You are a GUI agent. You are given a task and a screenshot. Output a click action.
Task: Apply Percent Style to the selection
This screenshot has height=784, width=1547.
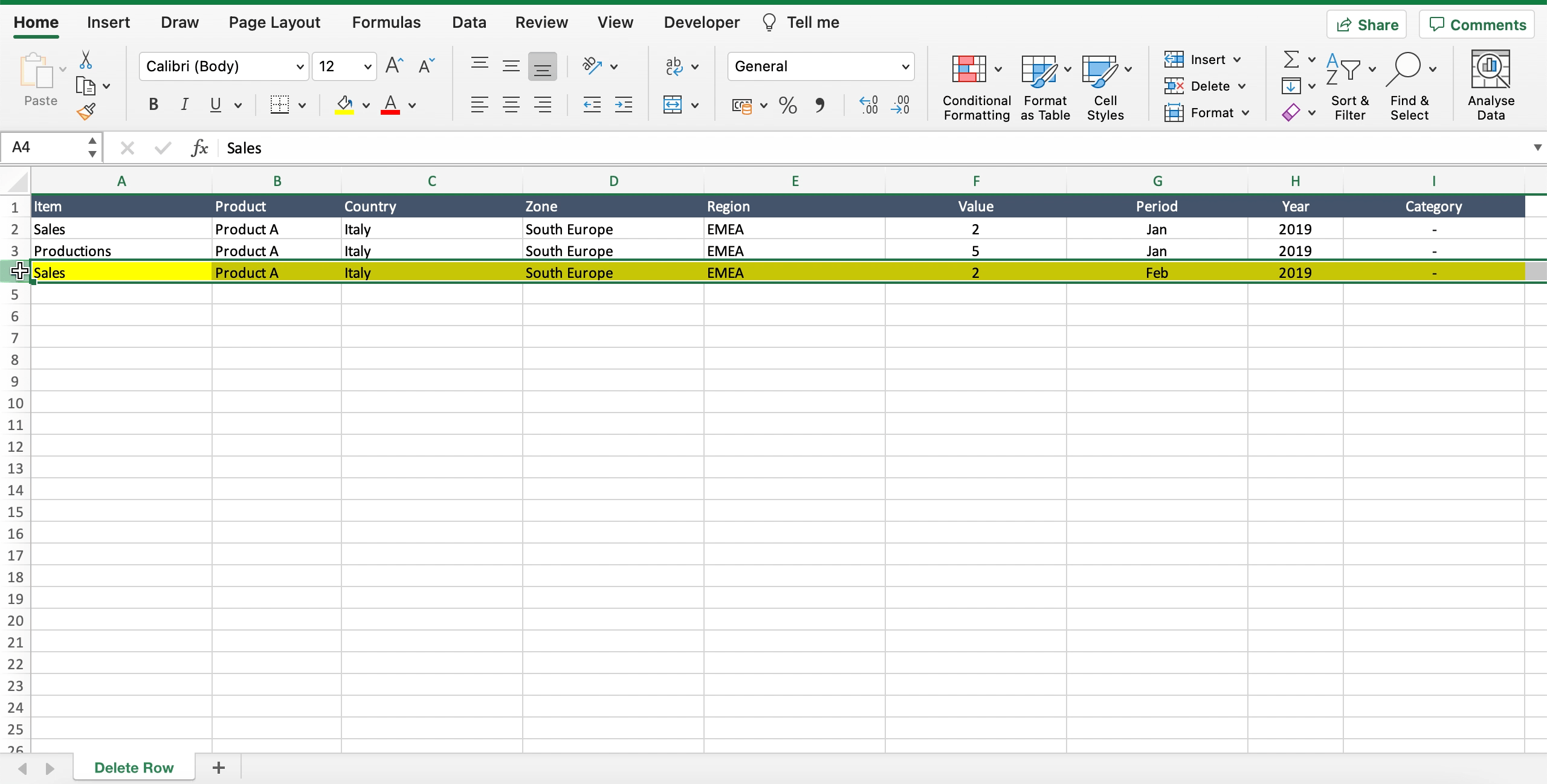[x=786, y=104]
